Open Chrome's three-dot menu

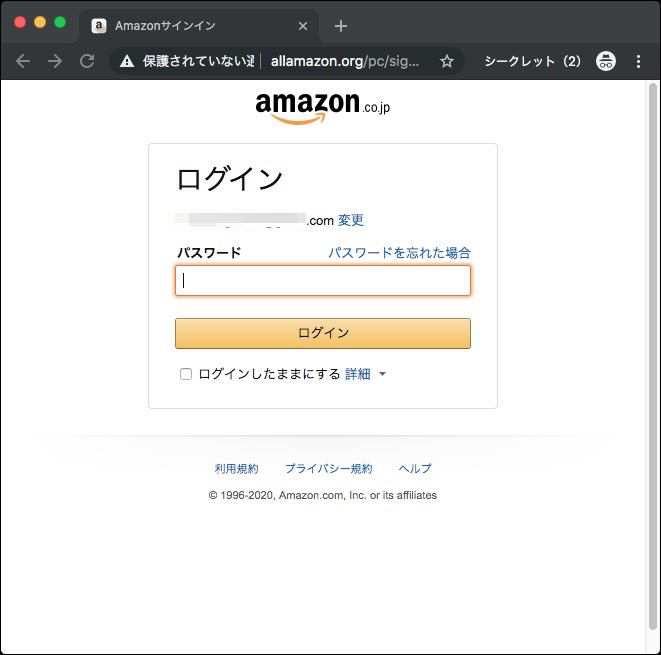(x=639, y=61)
